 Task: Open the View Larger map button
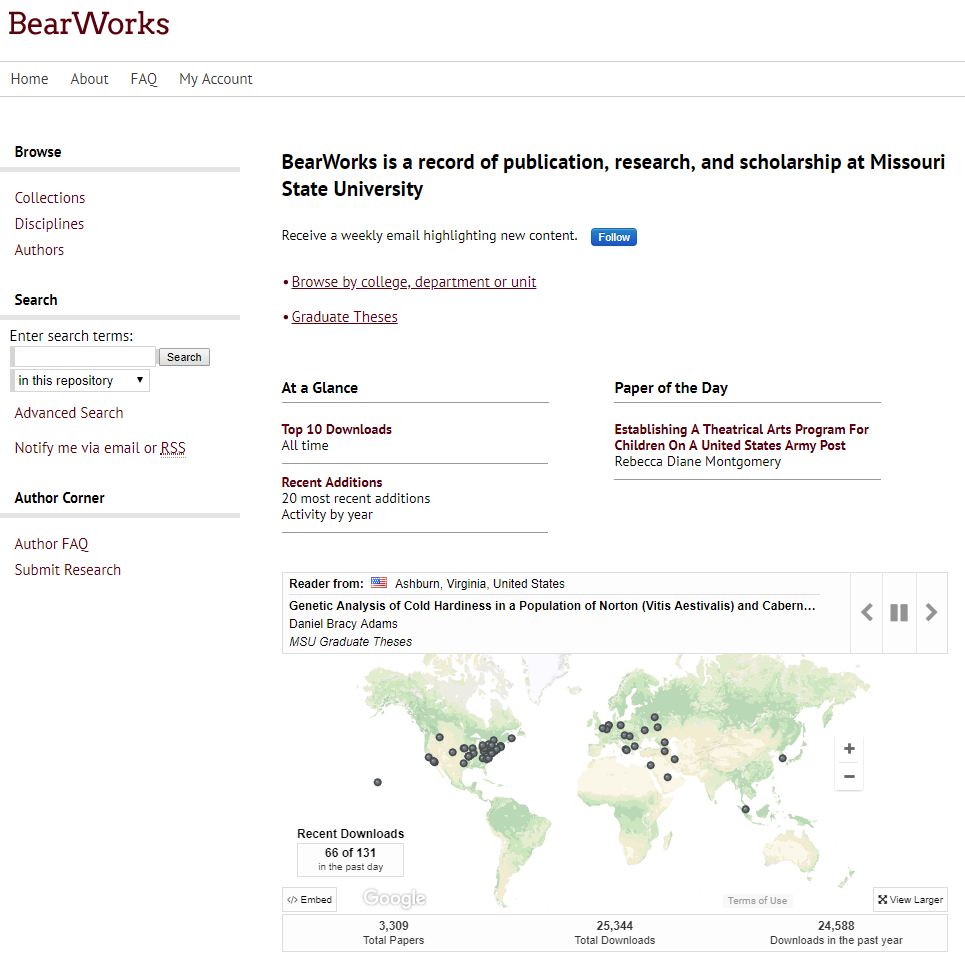point(910,900)
